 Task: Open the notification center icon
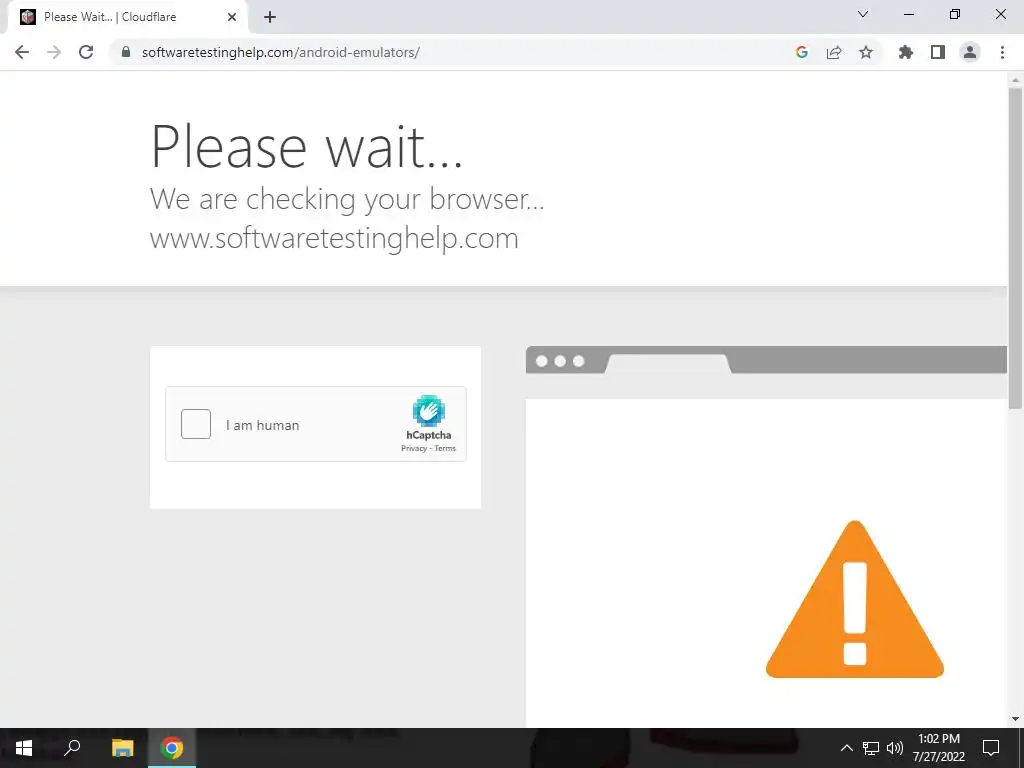pyautogui.click(x=991, y=748)
